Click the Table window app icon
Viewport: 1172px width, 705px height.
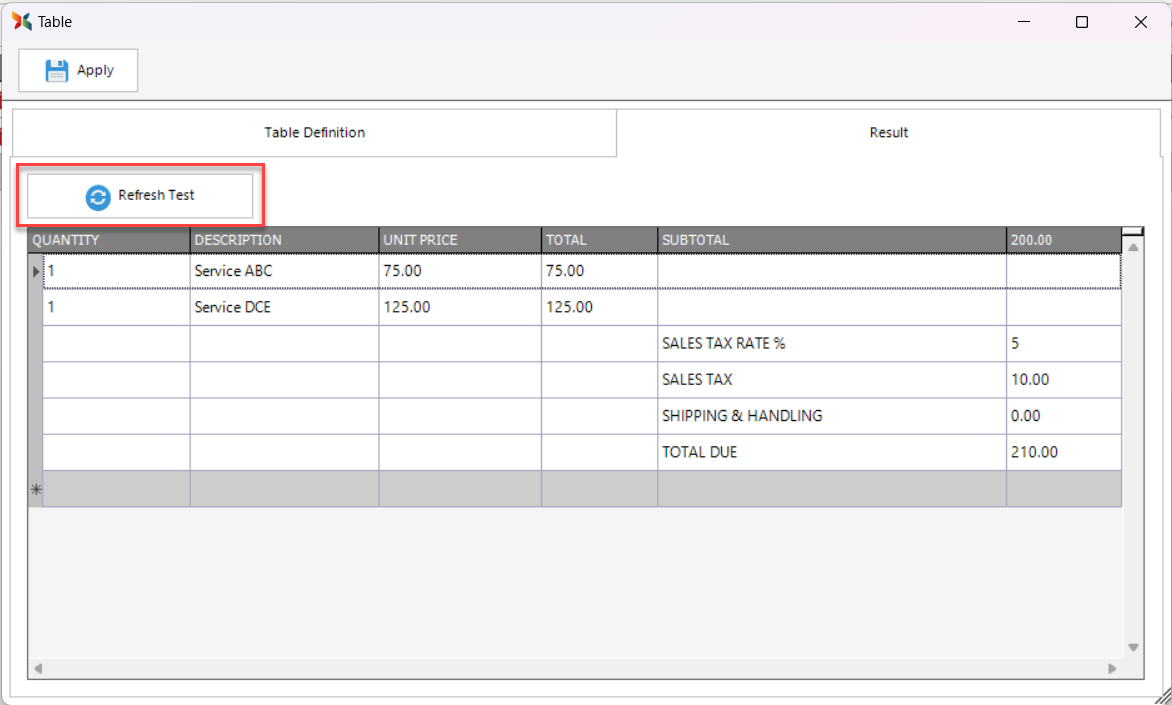click(21, 21)
